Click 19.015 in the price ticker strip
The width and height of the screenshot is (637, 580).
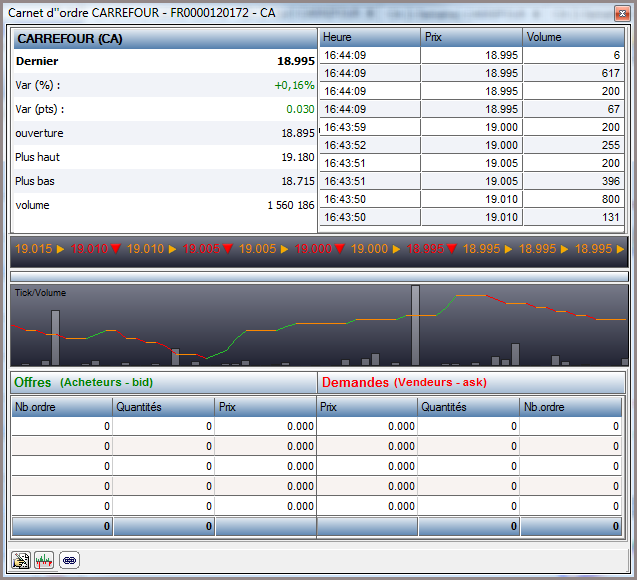[x=34, y=249]
